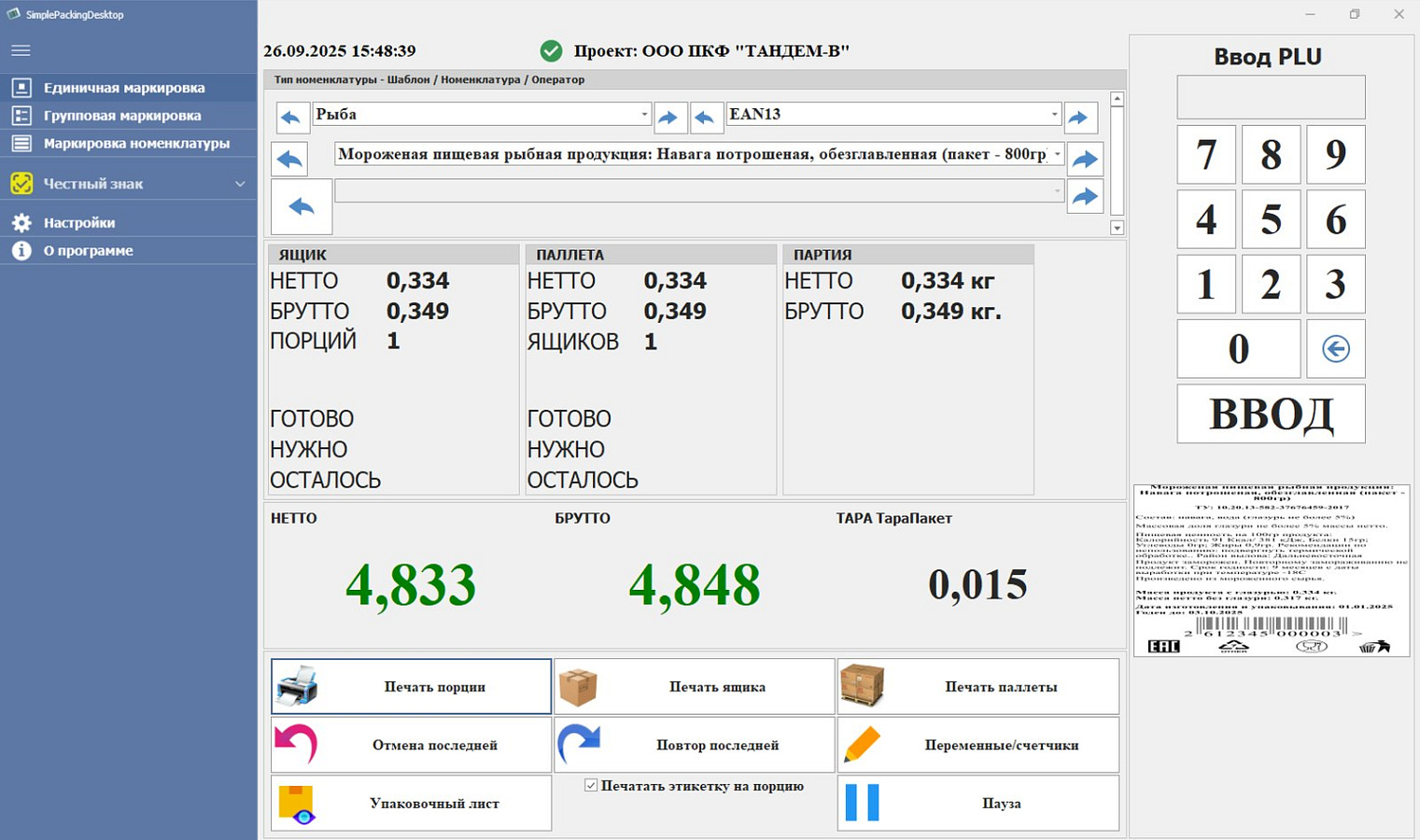
Task: Click the previous arrow before EAN13 dropdown
Action: [x=706, y=118]
